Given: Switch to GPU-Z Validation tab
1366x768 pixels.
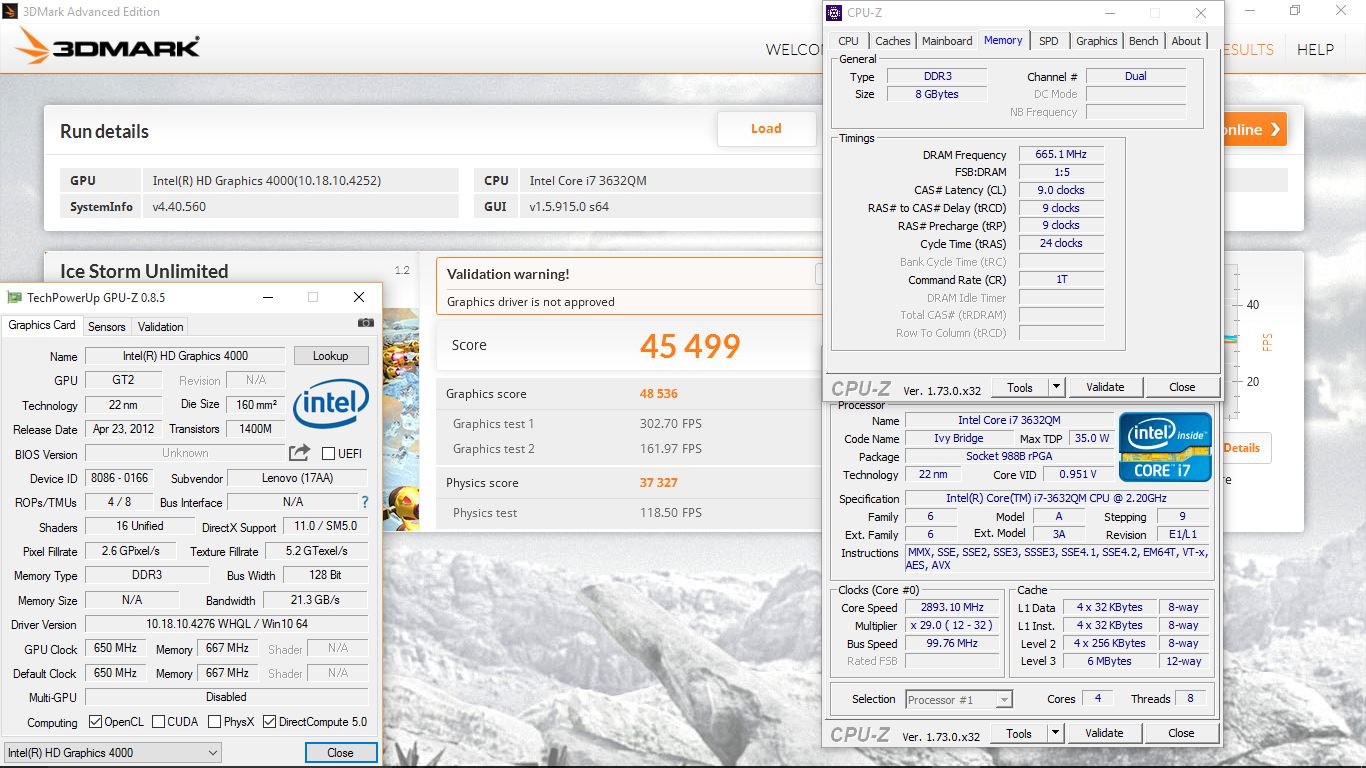Looking at the screenshot, I should [x=161, y=327].
